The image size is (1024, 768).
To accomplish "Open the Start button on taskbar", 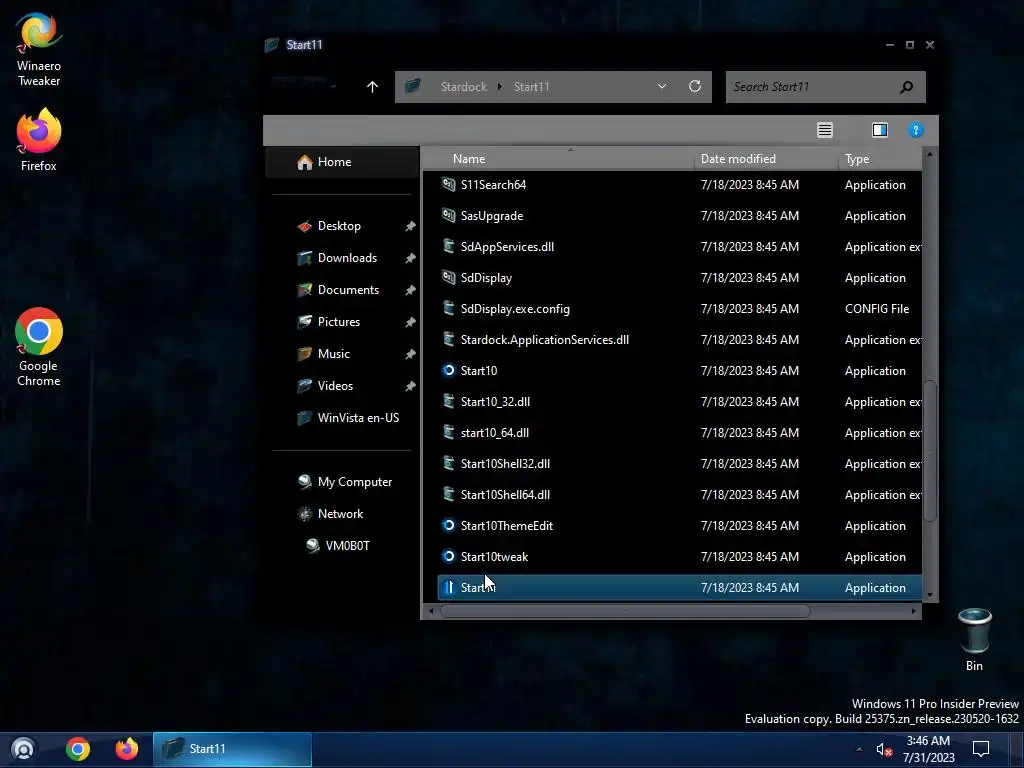I will [x=24, y=748].
